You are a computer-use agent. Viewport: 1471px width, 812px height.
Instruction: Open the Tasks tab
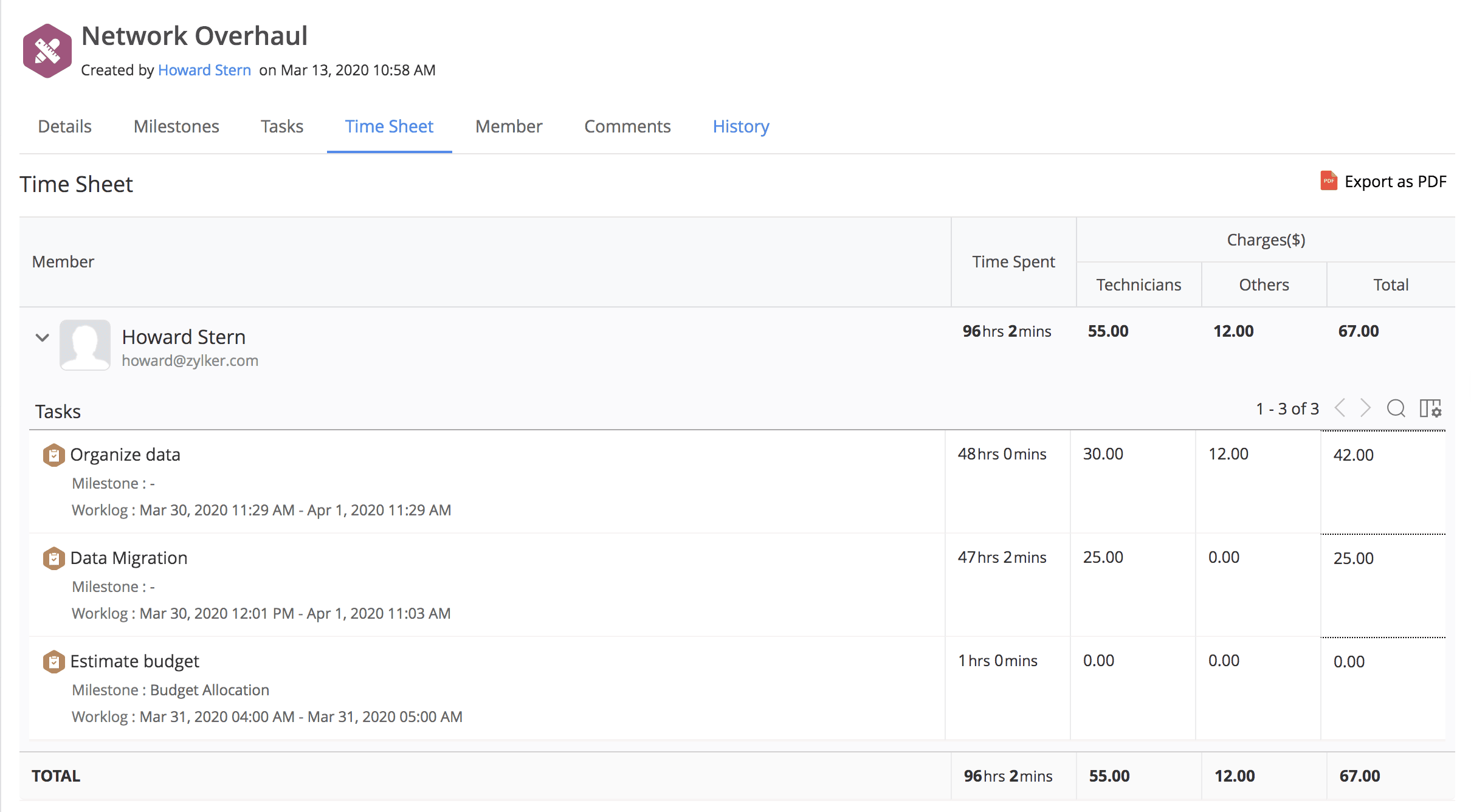tap(282, 126)
